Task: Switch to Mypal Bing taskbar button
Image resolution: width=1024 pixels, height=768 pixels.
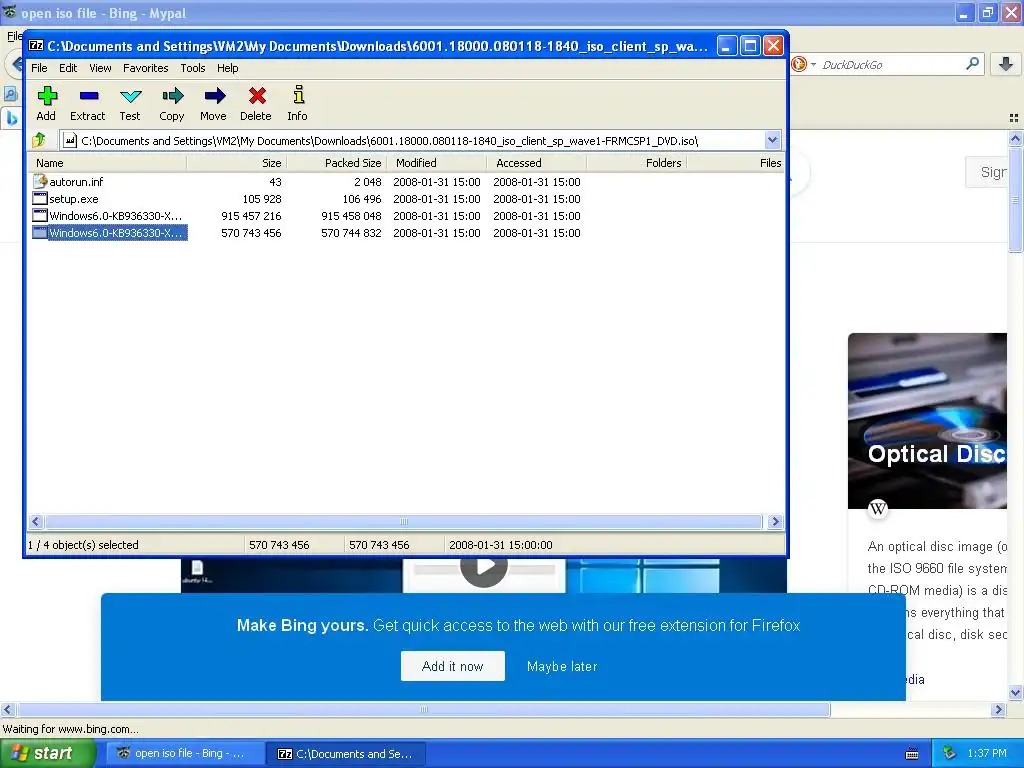Action: (185, 754)
